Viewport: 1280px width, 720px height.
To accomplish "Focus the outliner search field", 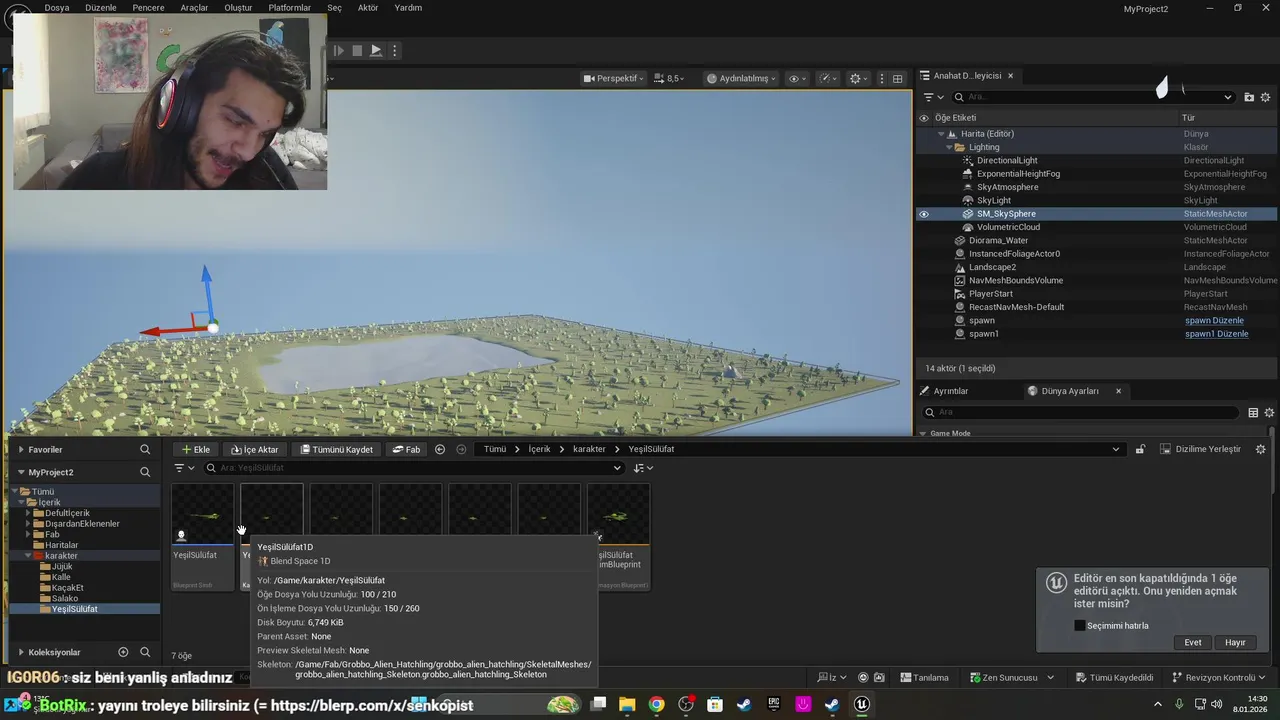I will (x=1093, y=97).
